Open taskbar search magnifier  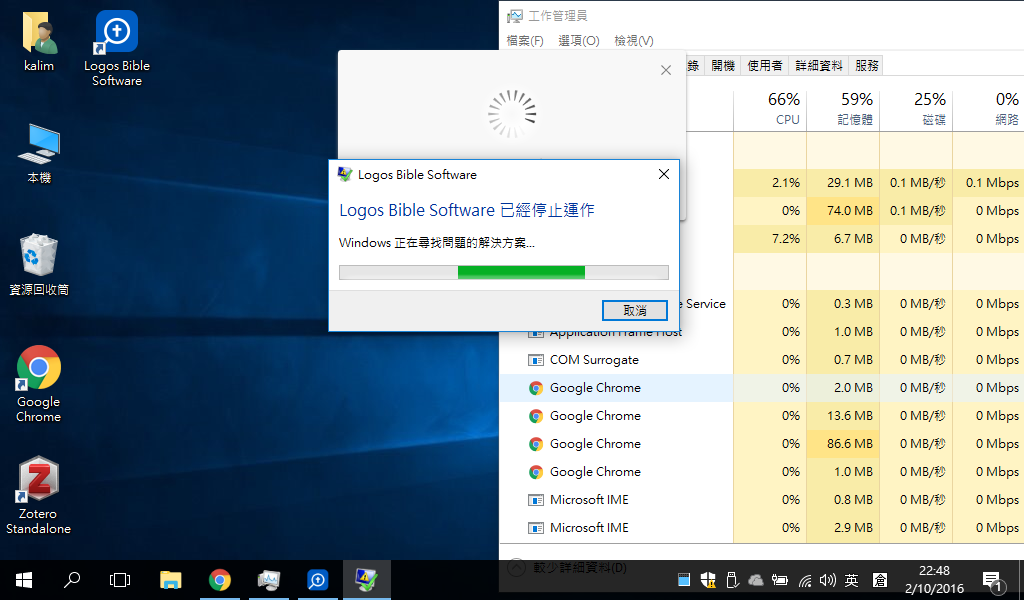72,580
